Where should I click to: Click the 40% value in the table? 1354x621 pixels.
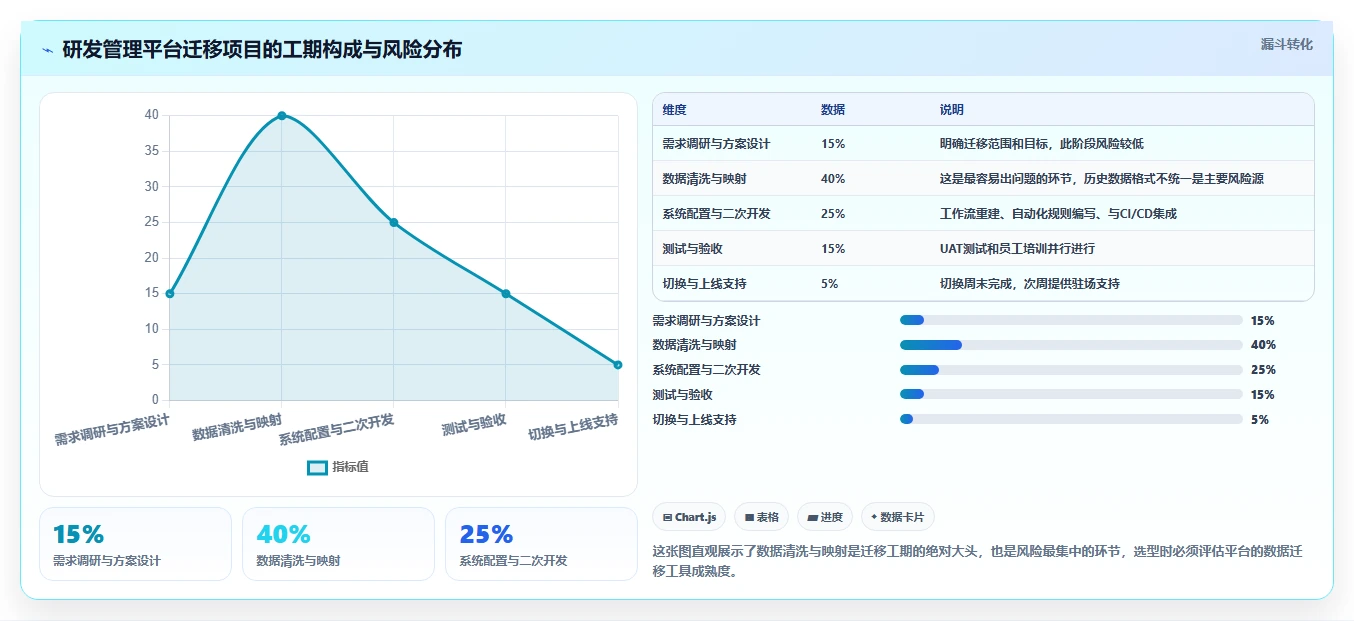pyautogui.click(x=833, y=179)
